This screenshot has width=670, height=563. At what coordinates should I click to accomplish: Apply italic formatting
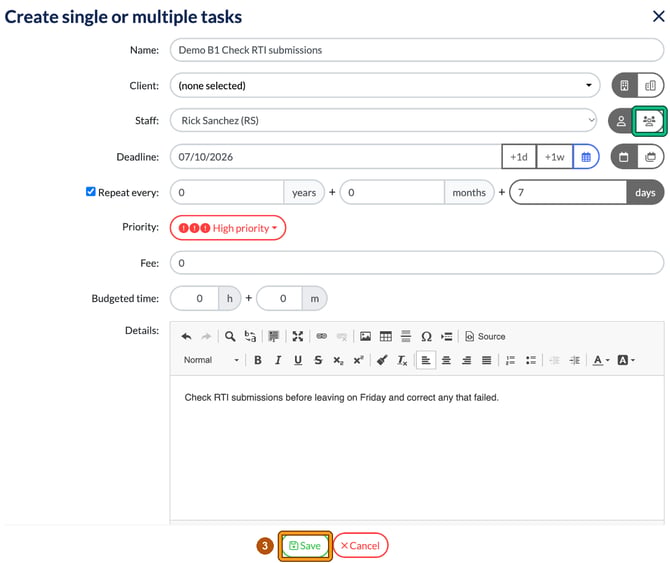pos(278,360)
